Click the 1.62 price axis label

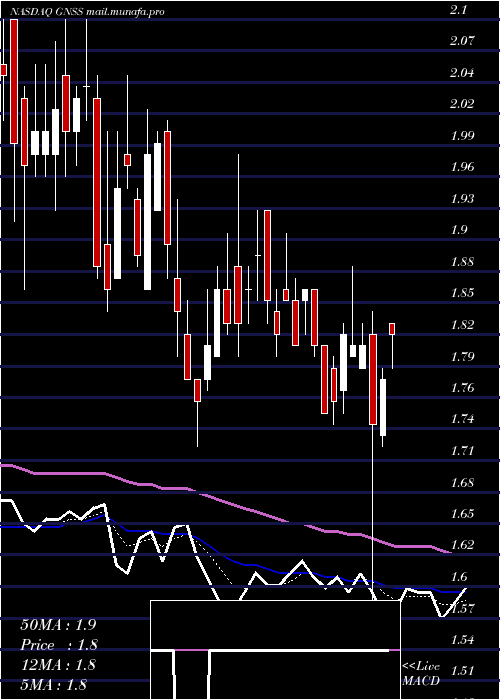462,545
